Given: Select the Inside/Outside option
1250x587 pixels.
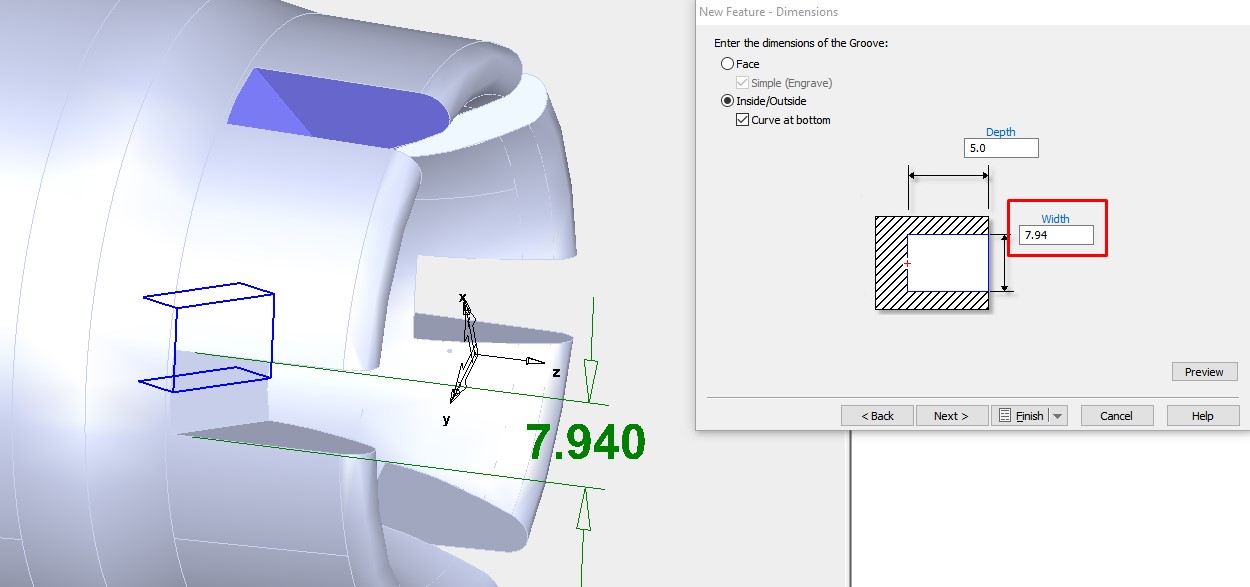Looking at the screenshot, I should pos(728,100).
